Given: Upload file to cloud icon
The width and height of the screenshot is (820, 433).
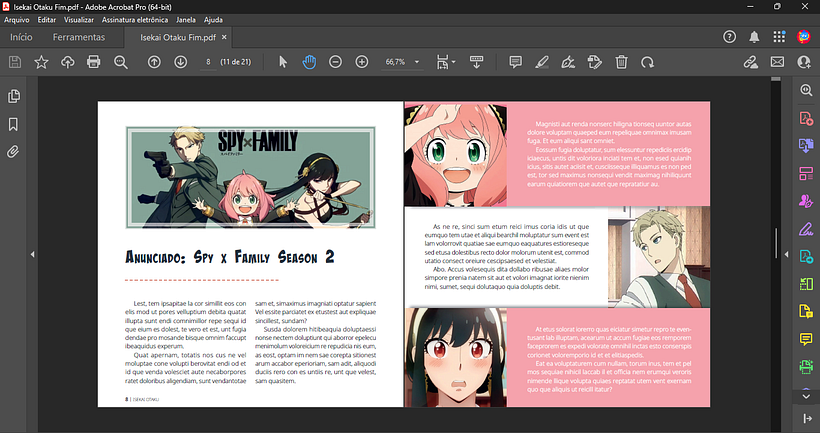Looking at the screenshot, I should click(67, 62).
